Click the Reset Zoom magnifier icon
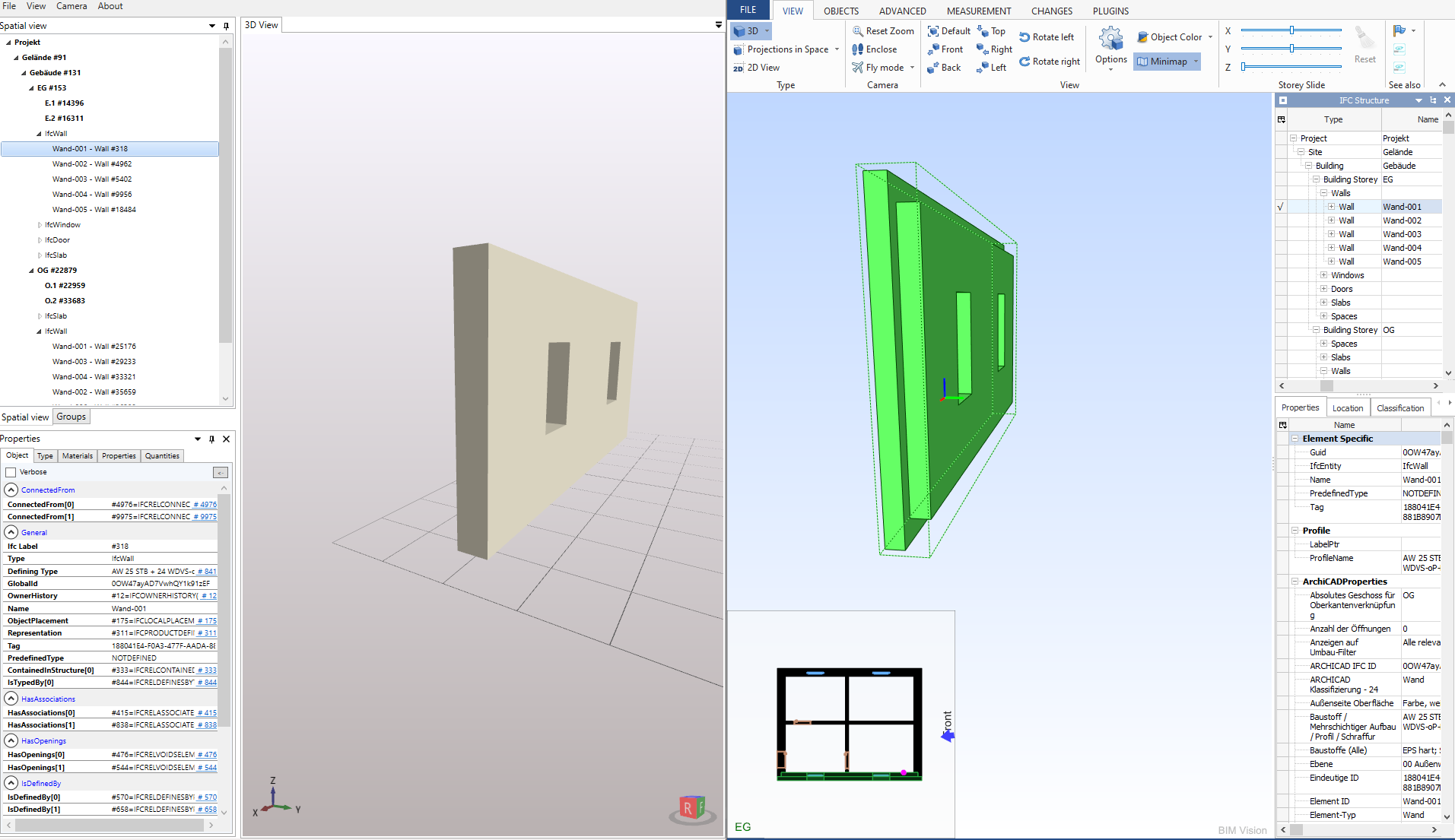This screenshot has width=1455, height=840. 857,31
